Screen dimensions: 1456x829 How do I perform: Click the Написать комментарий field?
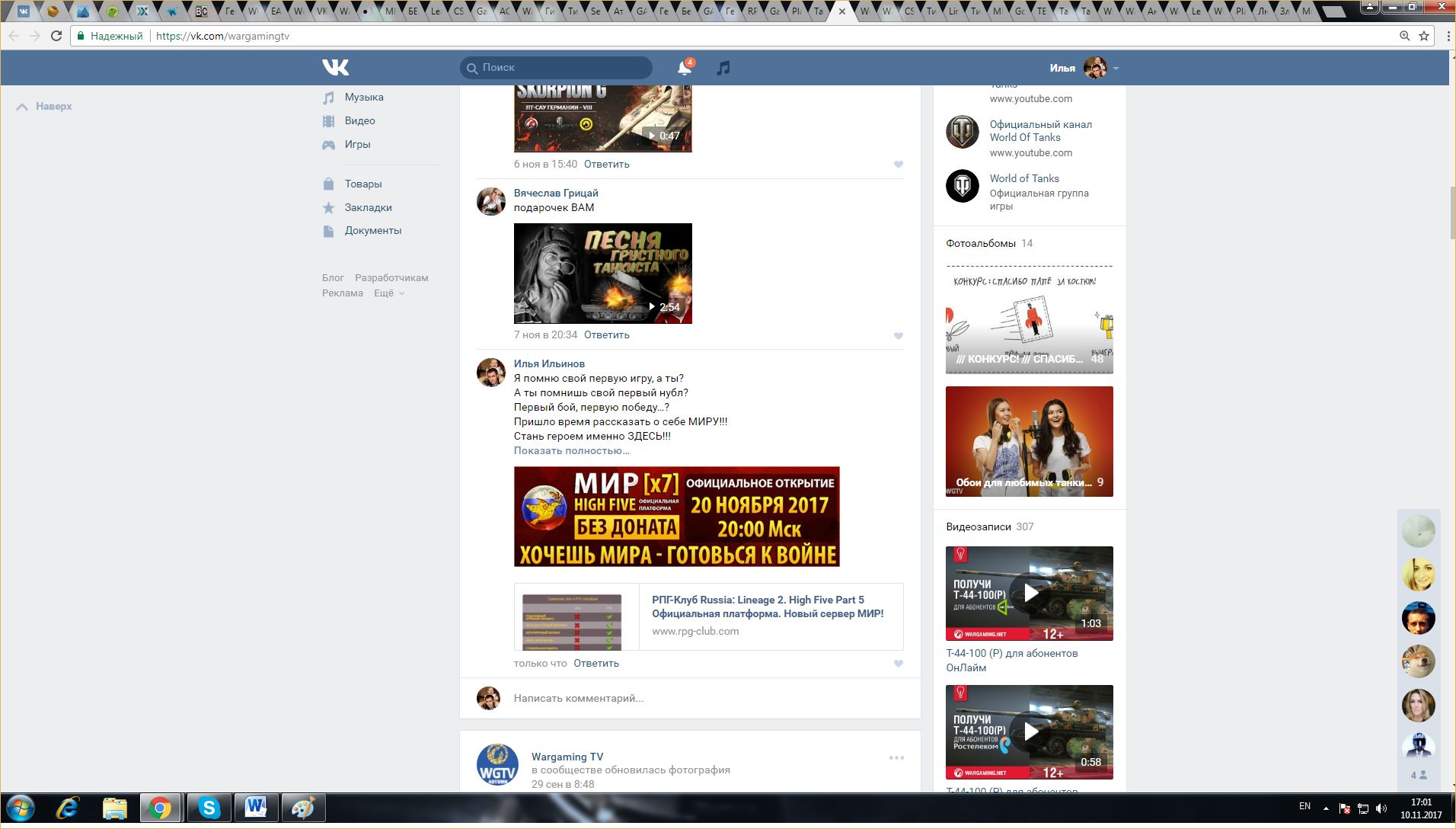(x=685, y=698)
